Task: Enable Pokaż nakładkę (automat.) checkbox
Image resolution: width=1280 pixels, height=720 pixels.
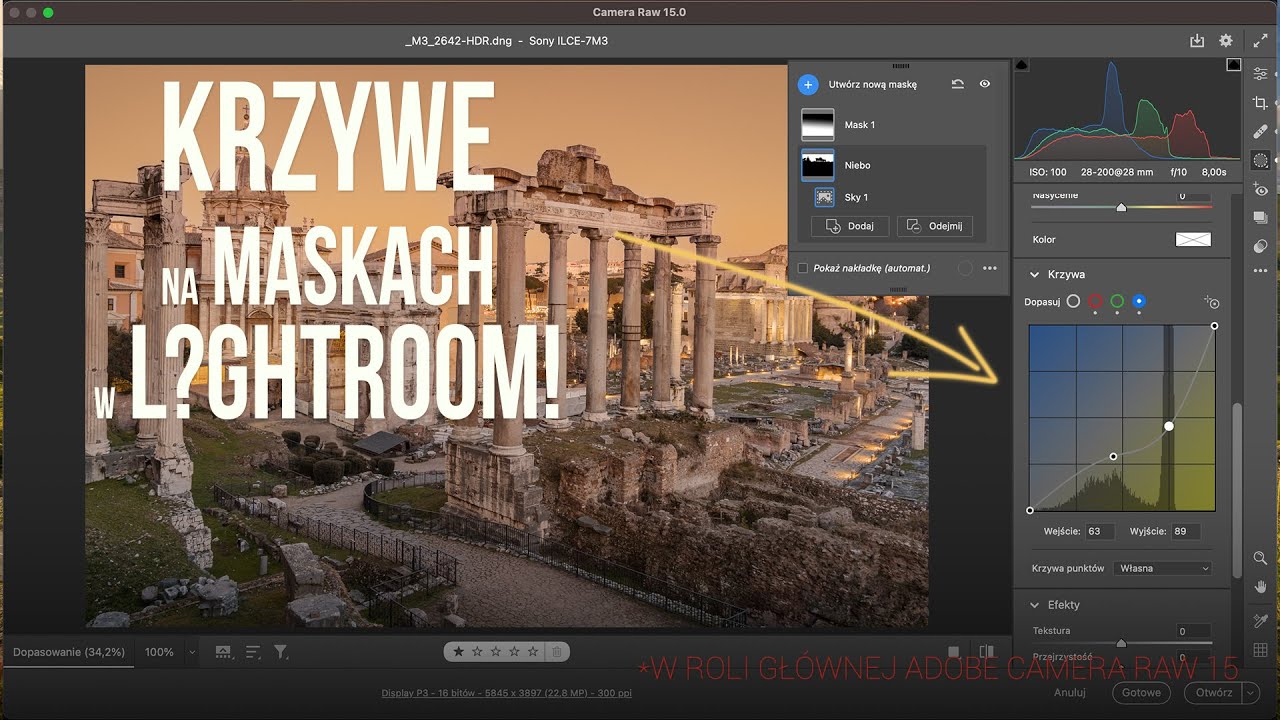Action: [803, 268]
